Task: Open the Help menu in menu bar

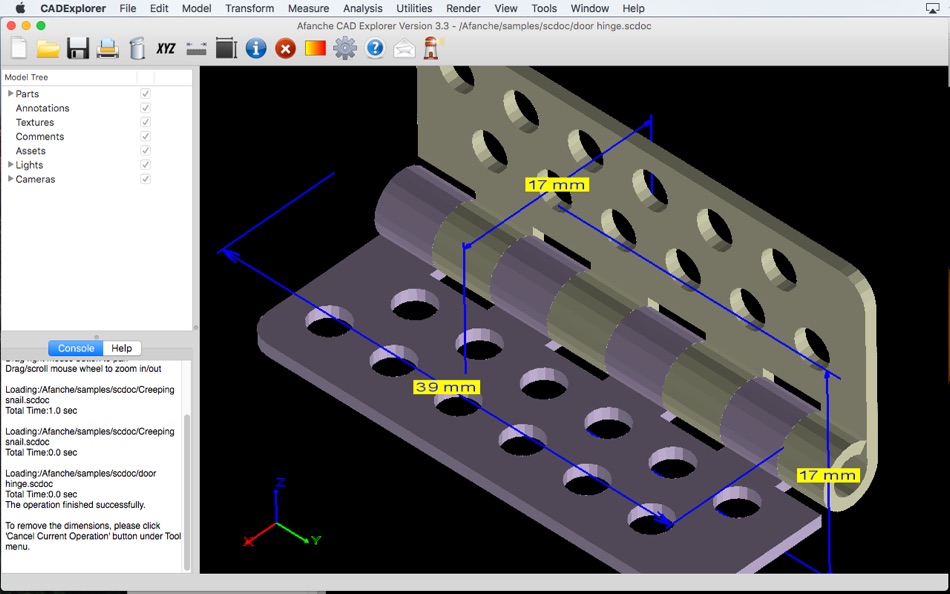Action: [634, 8]
